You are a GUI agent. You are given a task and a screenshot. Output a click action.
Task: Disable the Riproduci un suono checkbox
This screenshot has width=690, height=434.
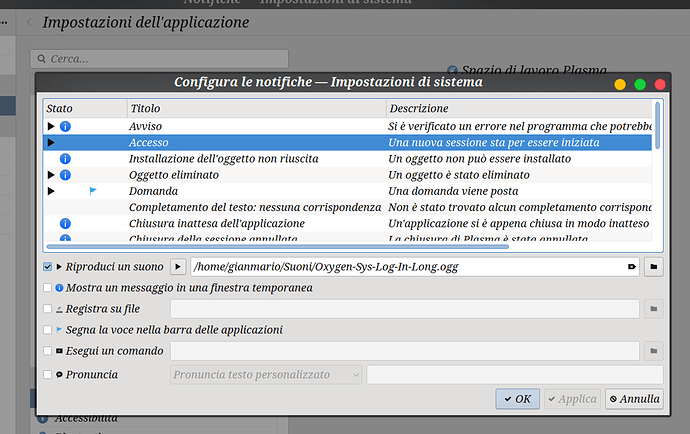[48, 267]
